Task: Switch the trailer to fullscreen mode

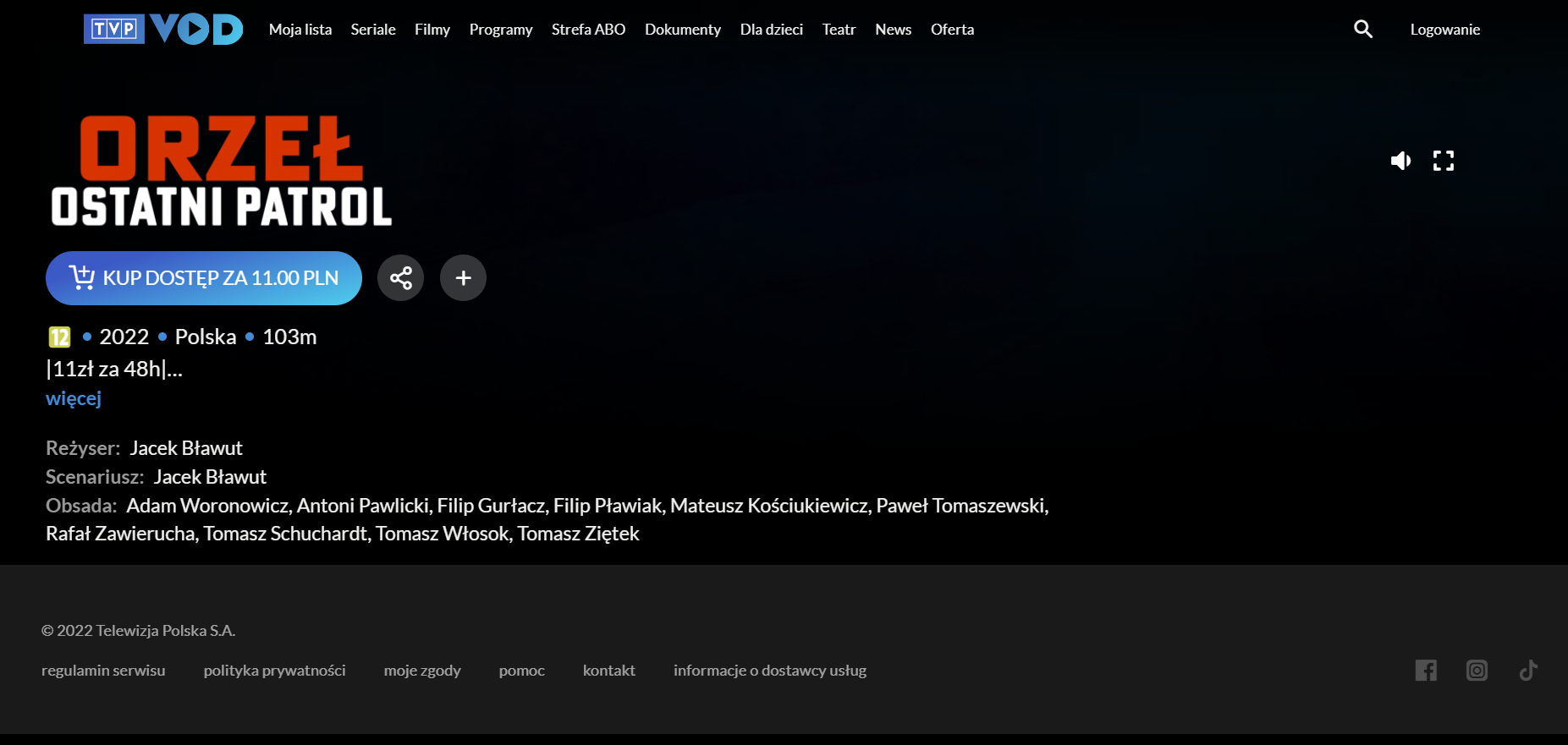Action: point(1444,161)
